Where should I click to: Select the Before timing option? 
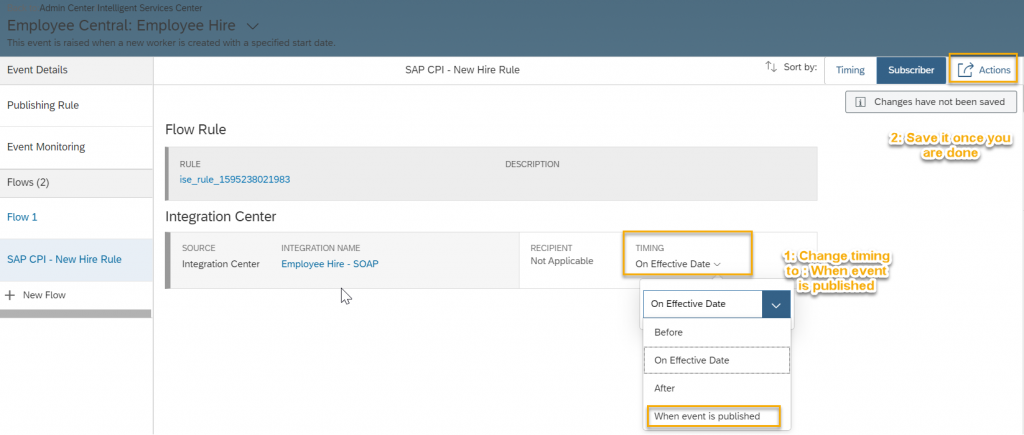(716, 332)
